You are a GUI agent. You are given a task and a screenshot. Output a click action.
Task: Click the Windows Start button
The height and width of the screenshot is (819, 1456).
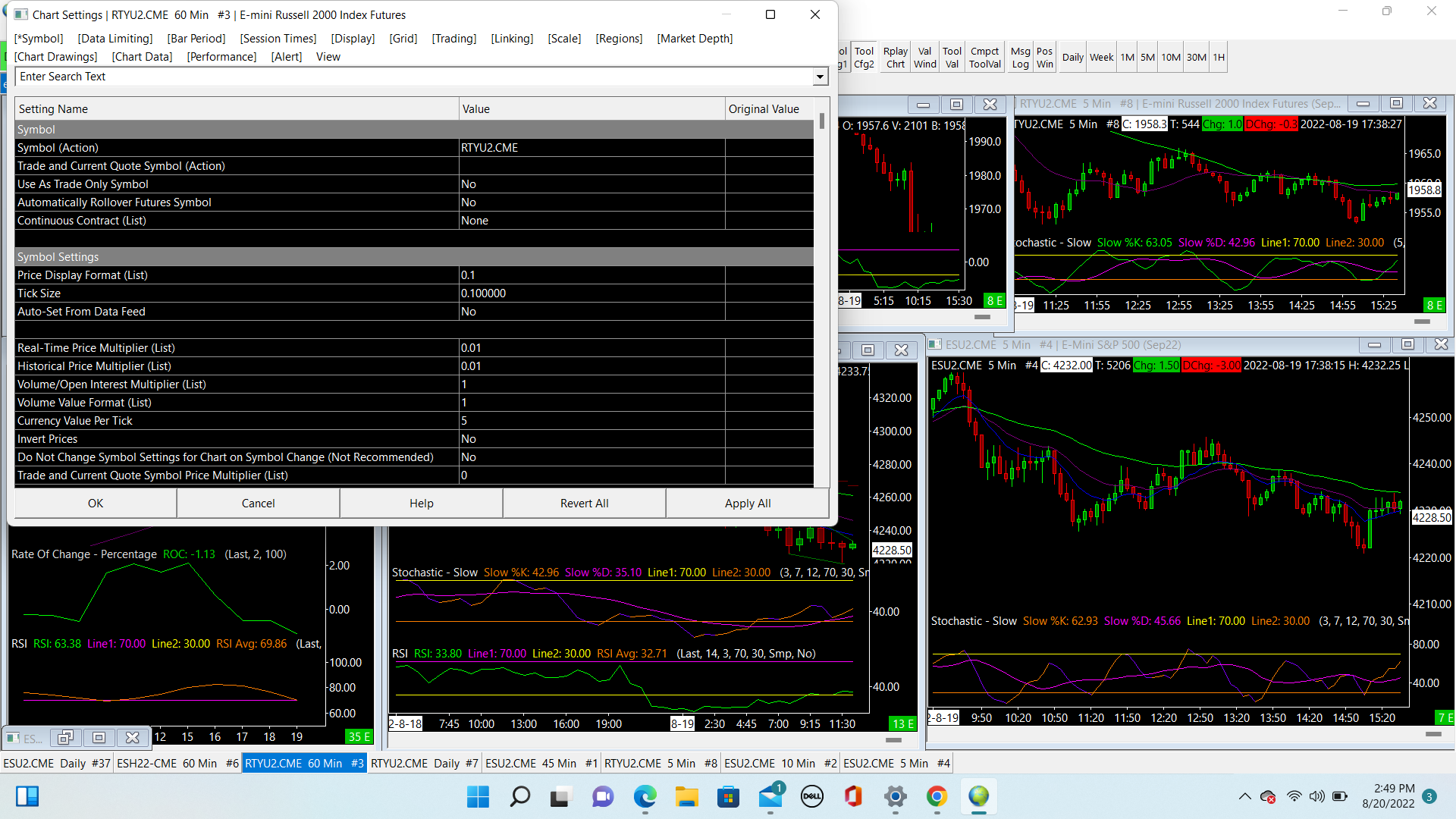click(478, 796)
